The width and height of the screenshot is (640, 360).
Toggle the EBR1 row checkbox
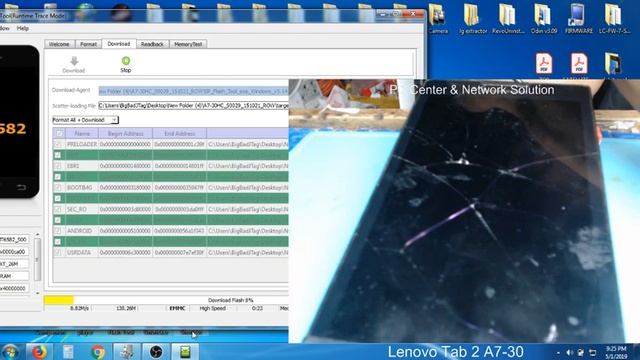(58, 166)
